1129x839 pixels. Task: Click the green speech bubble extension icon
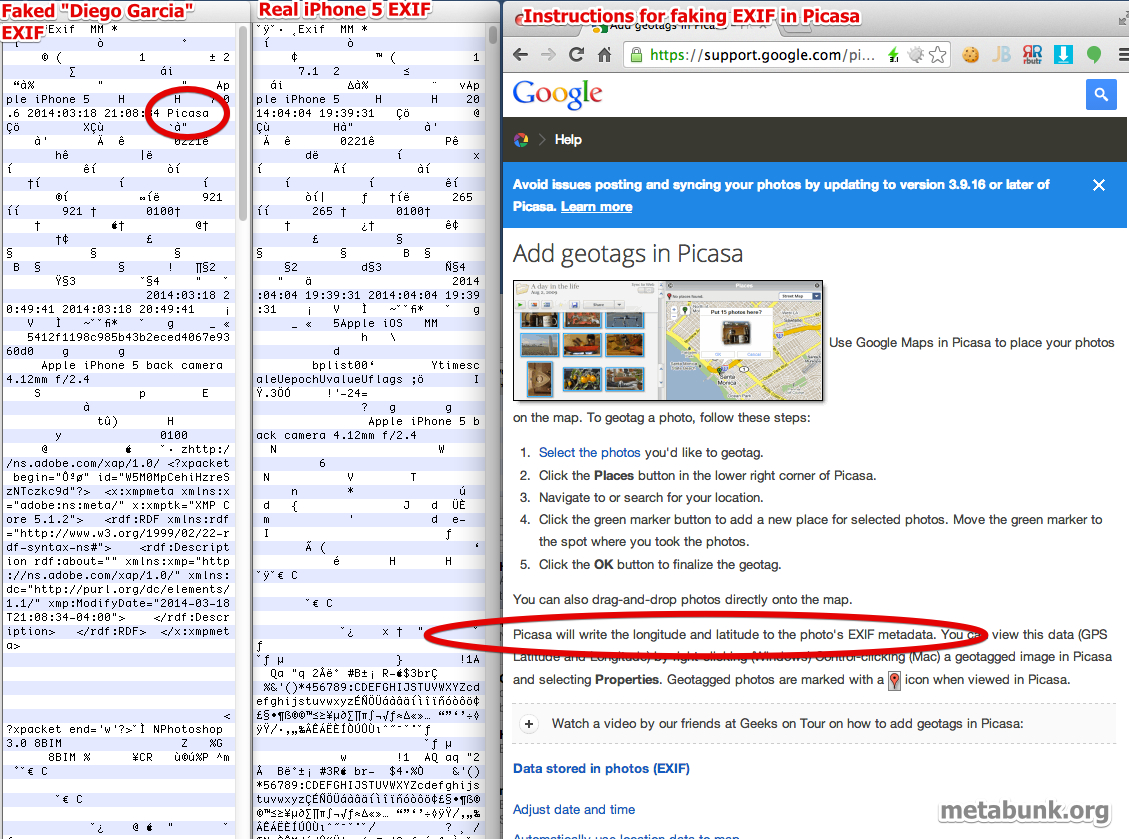(x=1094, y=55)
